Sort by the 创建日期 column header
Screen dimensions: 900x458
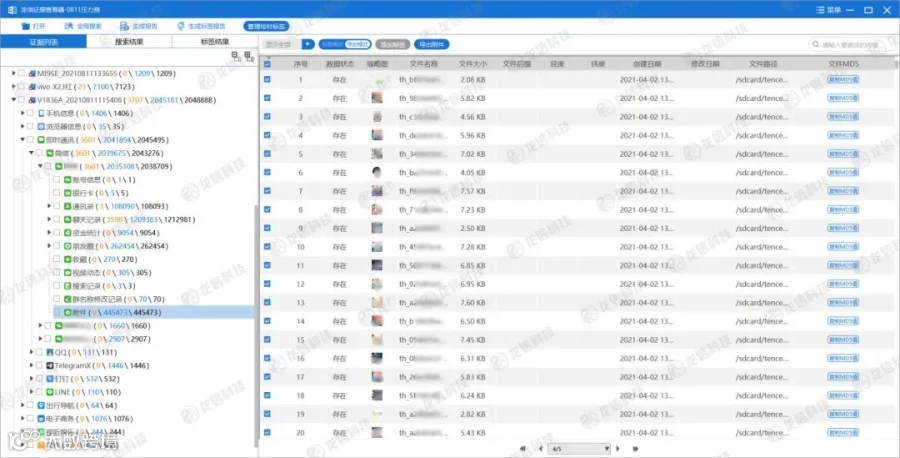coord(647,64)
